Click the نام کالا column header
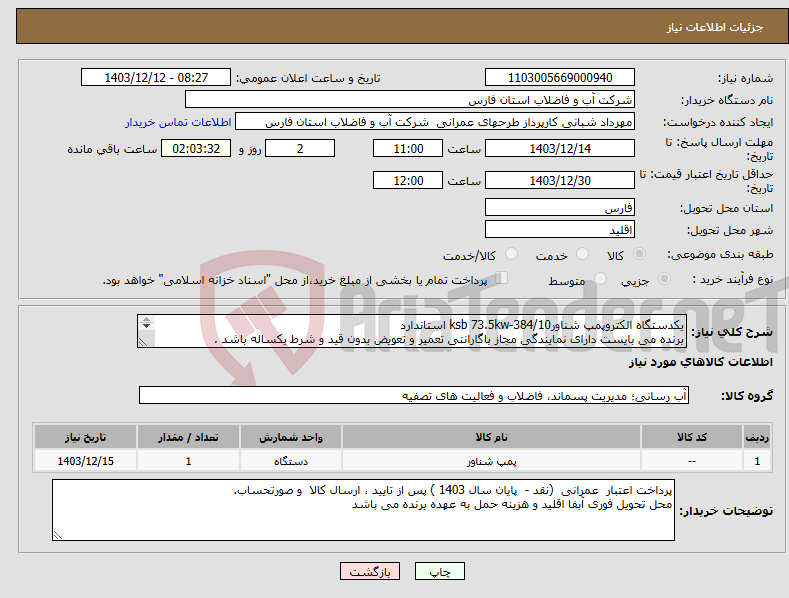The image size is (789, 598). coord(491,437)
